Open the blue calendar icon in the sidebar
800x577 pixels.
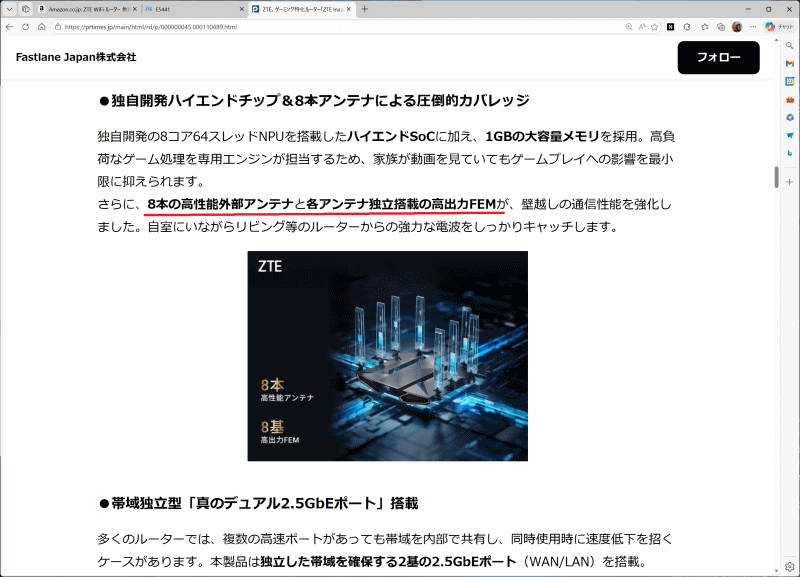[x=789, y=82]
